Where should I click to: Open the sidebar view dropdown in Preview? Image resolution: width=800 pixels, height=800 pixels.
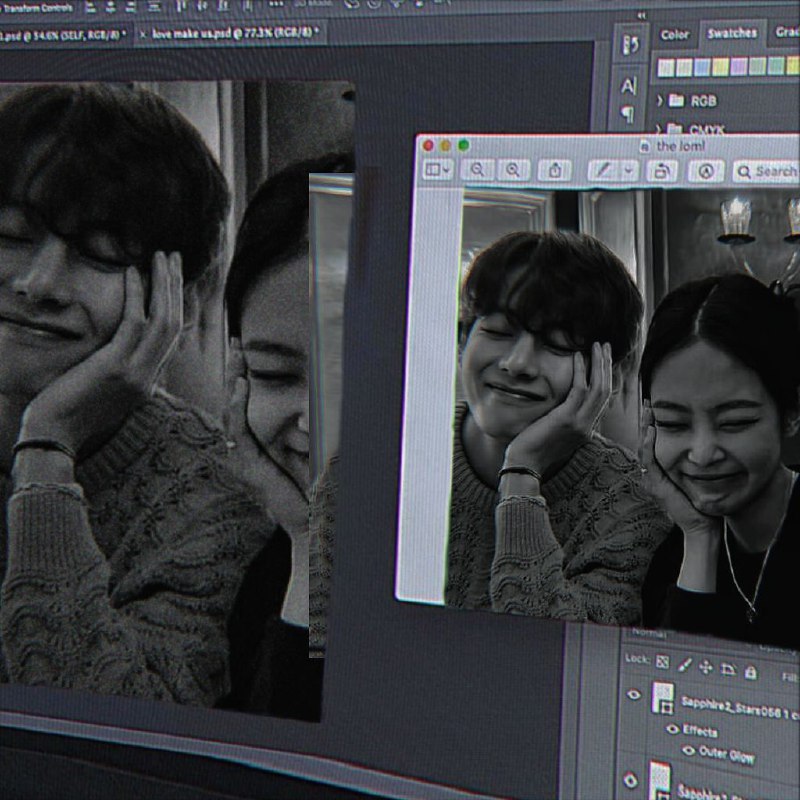(438, 169)
